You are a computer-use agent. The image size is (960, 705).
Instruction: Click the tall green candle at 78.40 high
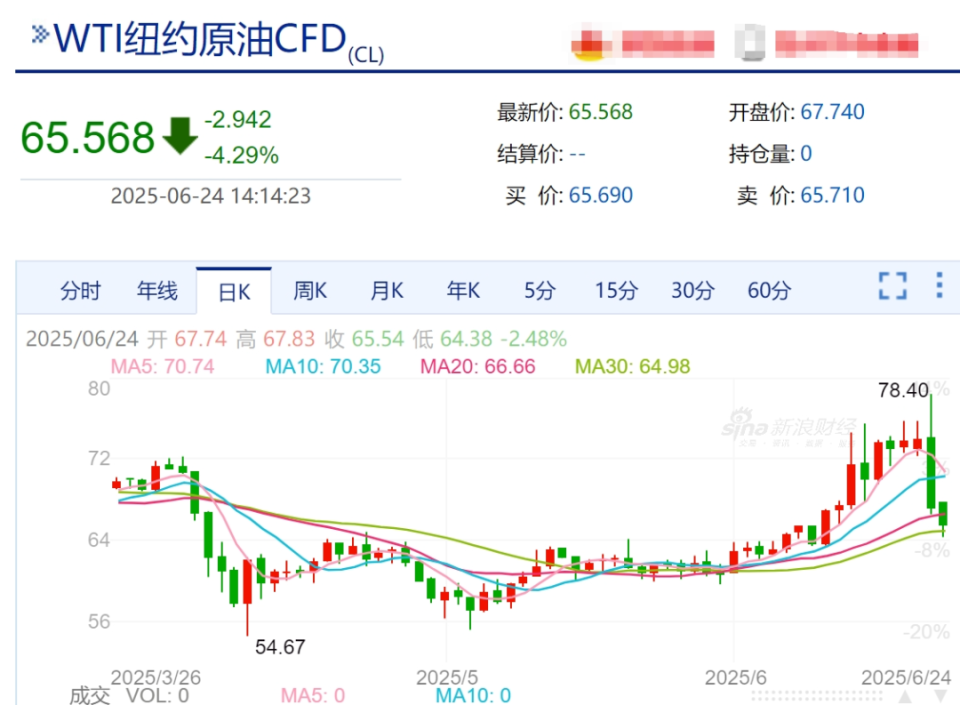coord(931,472)
